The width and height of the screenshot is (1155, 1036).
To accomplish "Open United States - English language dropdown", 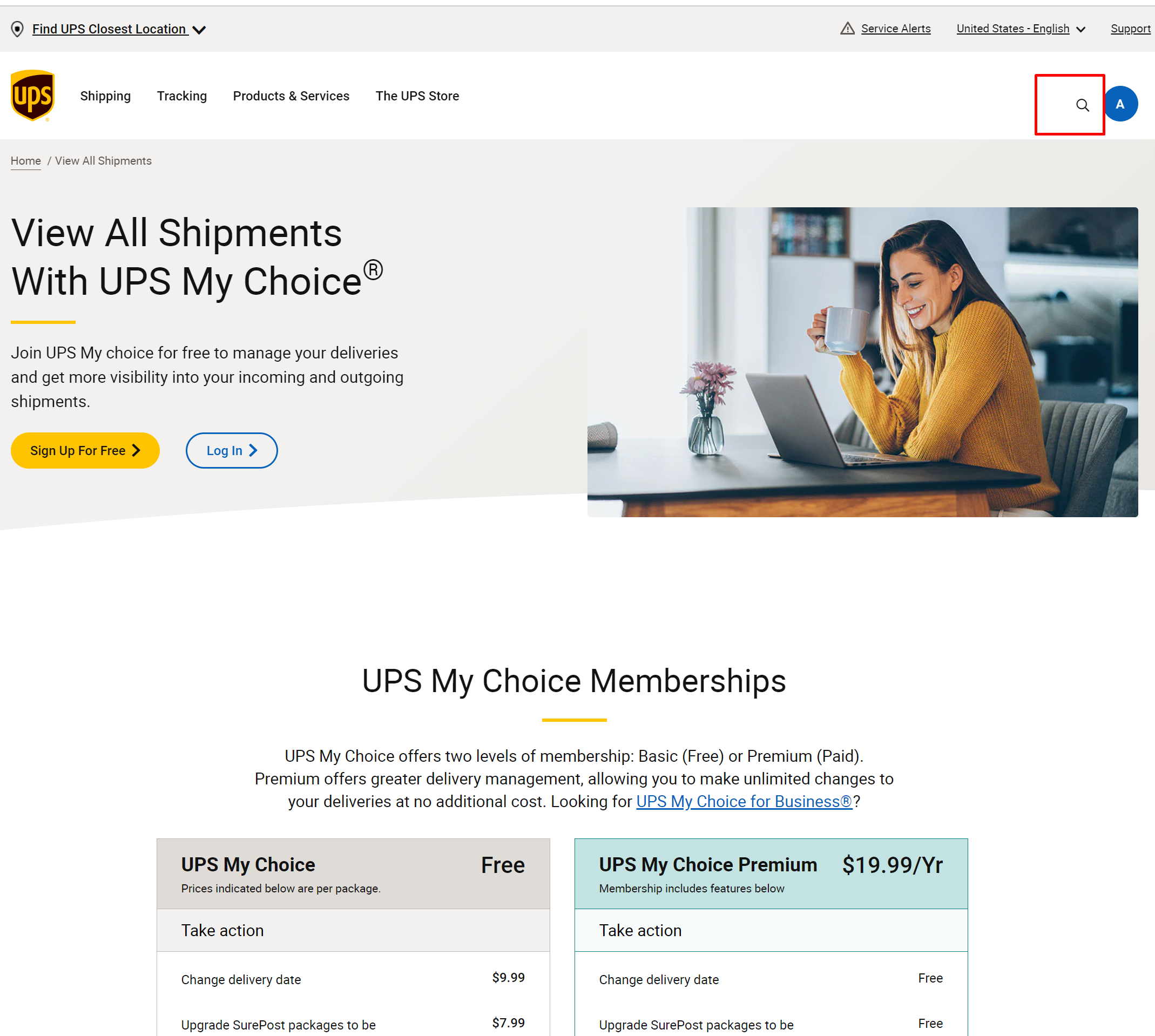I will [x=1021, y=29].
